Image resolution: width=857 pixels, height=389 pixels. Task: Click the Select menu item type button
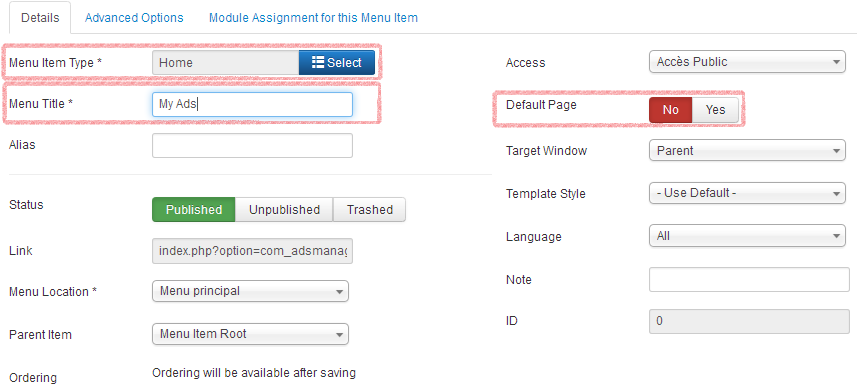[337, 63]
